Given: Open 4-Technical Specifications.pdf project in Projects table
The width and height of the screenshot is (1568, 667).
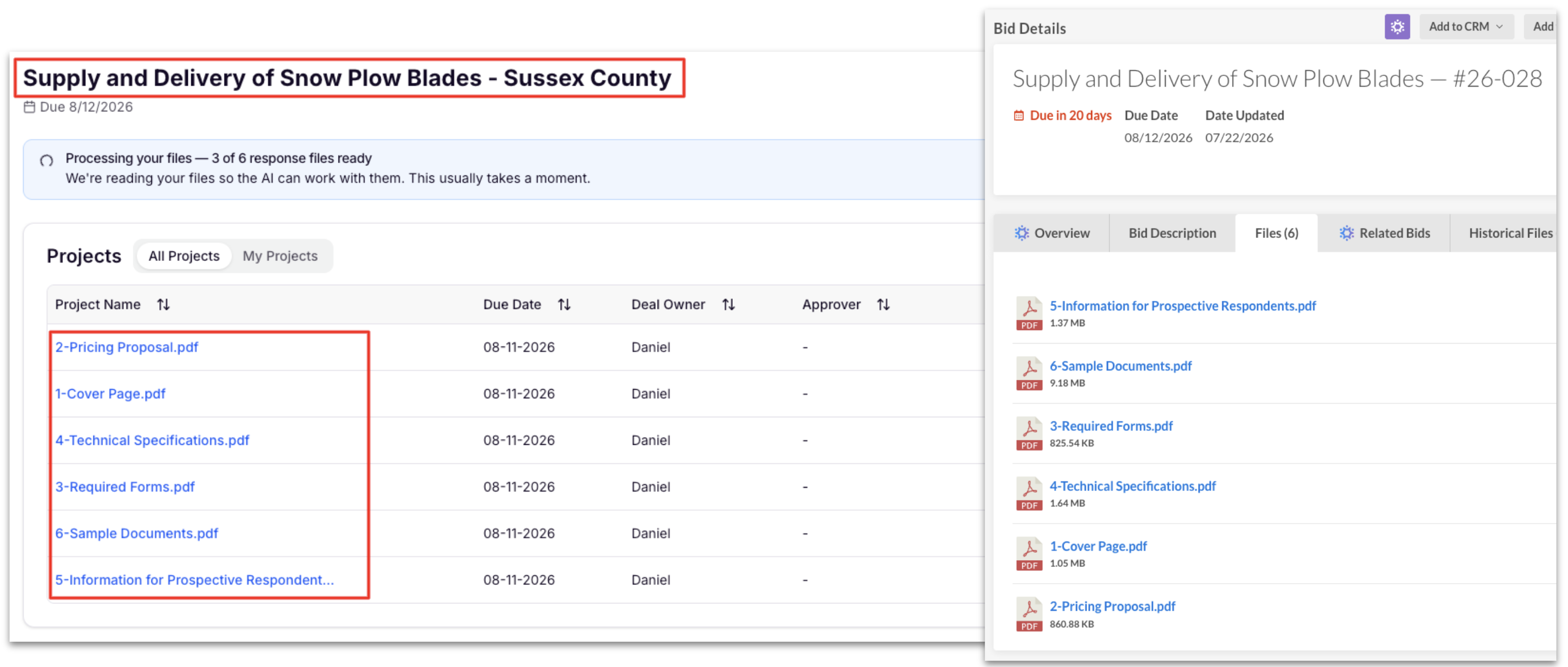Looking at the screenshot, I should [x=152, y=440].
